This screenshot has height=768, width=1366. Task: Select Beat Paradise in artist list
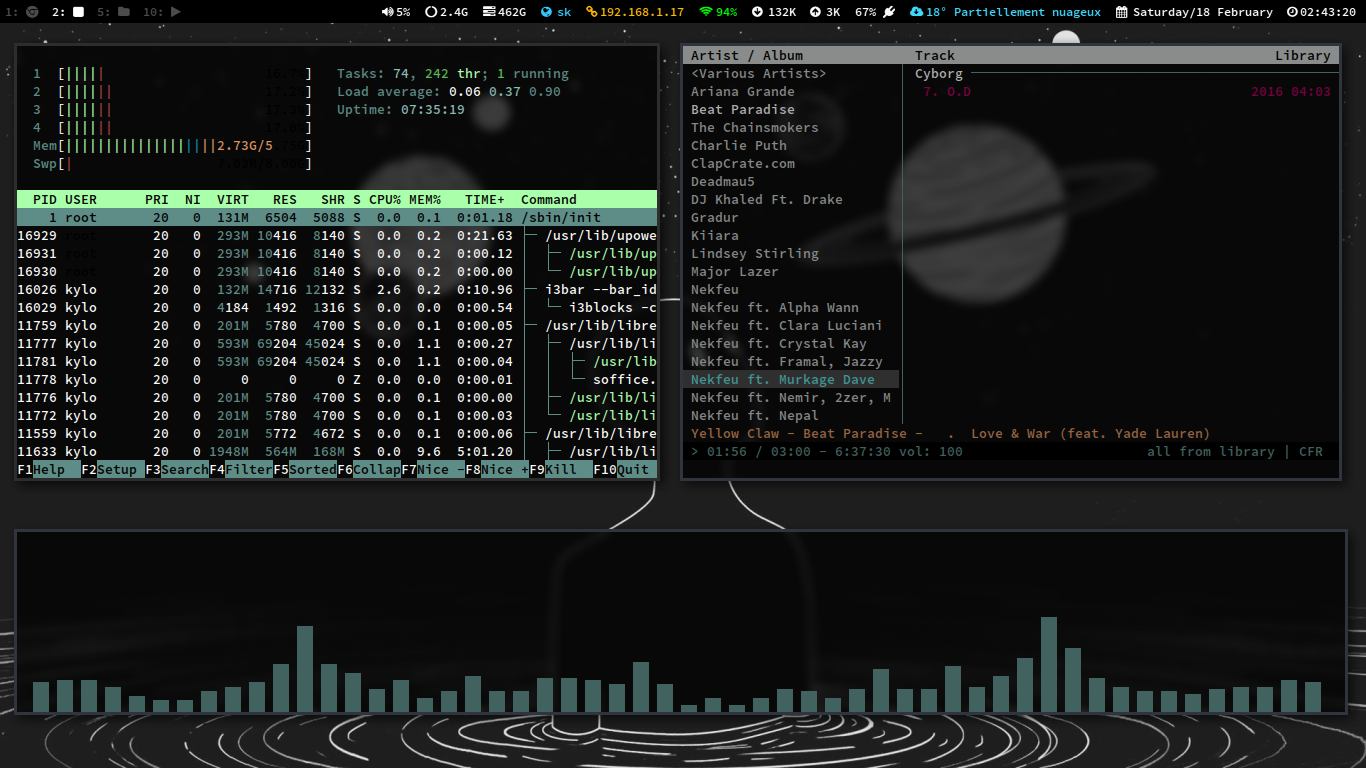tap(743, 109)
